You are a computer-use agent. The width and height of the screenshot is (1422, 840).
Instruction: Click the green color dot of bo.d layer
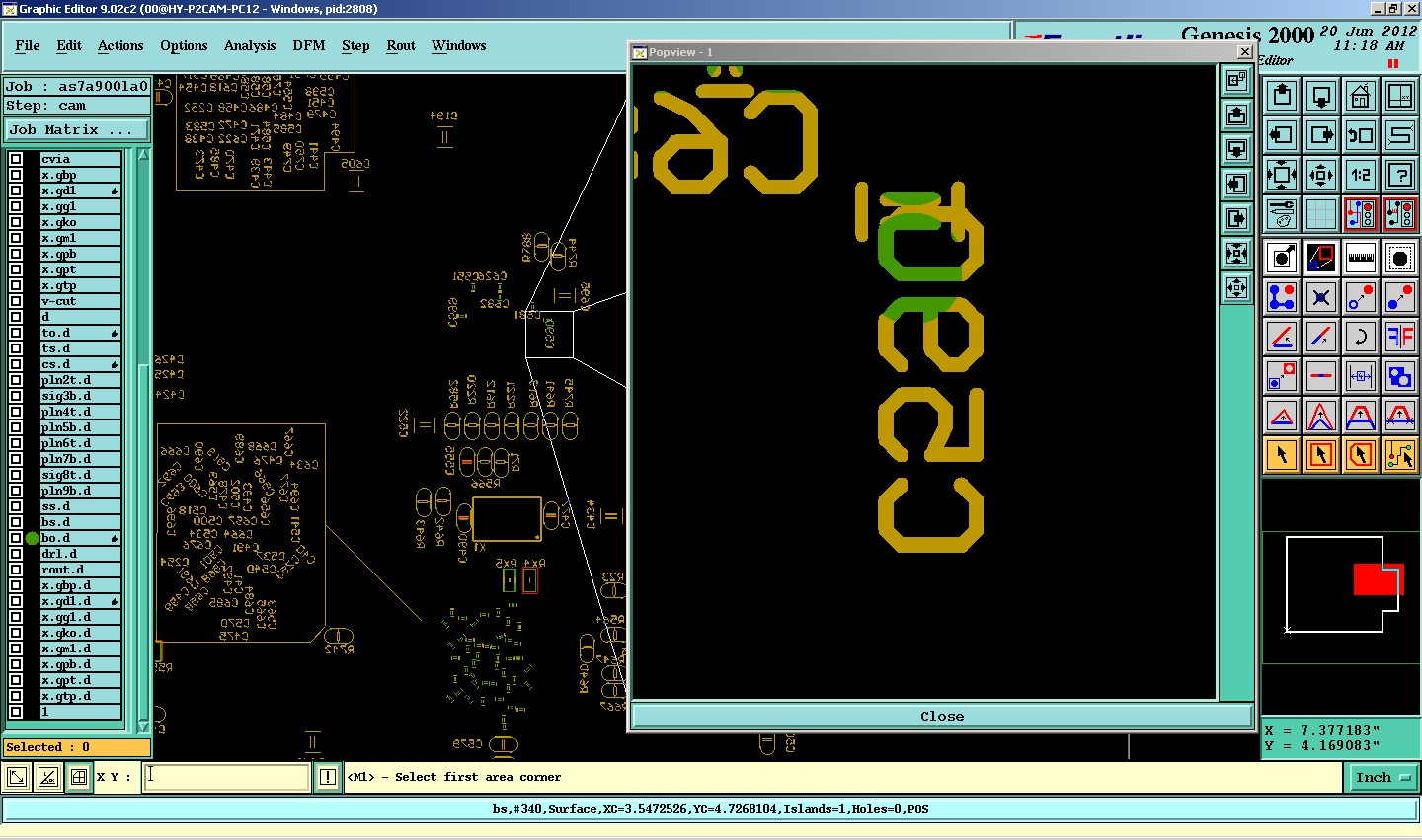33,538
